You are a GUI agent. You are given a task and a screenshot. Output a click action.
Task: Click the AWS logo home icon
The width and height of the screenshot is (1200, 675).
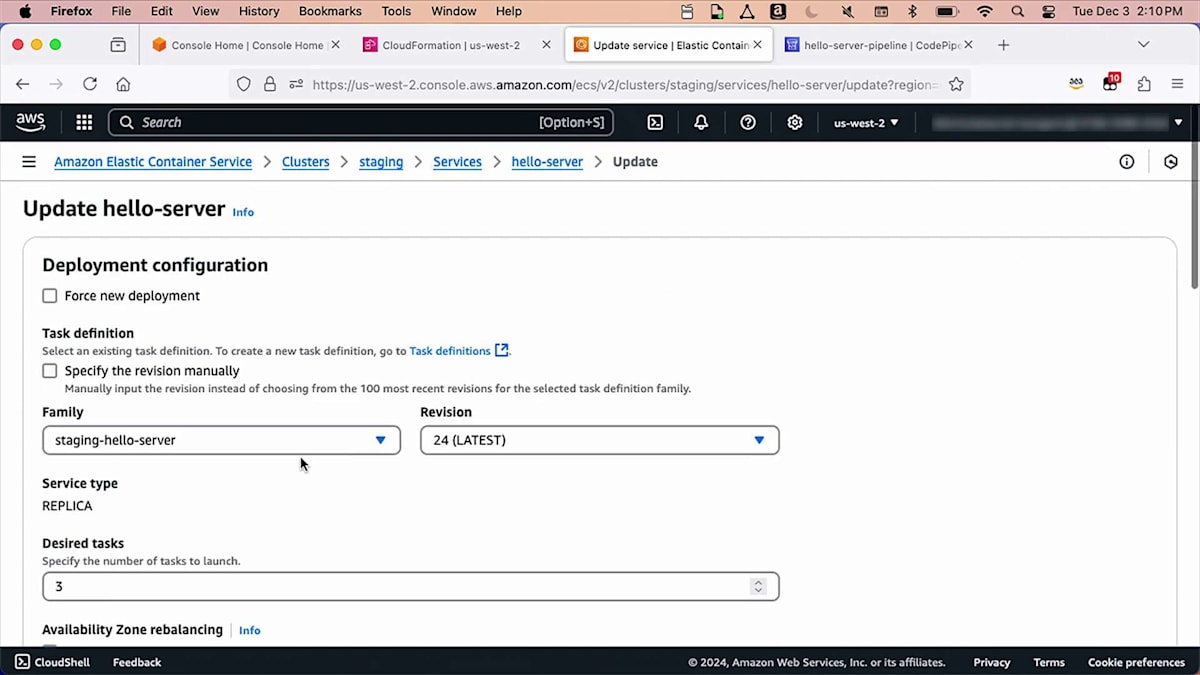[x=30, y=122]
